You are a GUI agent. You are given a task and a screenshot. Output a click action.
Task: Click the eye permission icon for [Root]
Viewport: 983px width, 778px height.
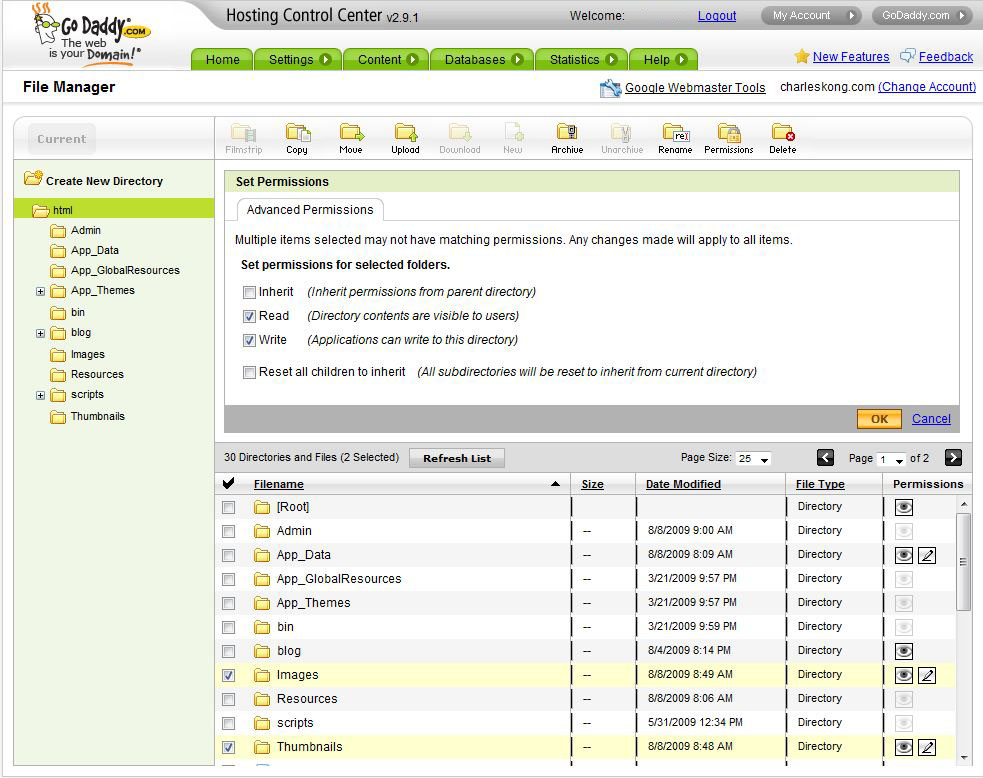[x=903, y=507]
